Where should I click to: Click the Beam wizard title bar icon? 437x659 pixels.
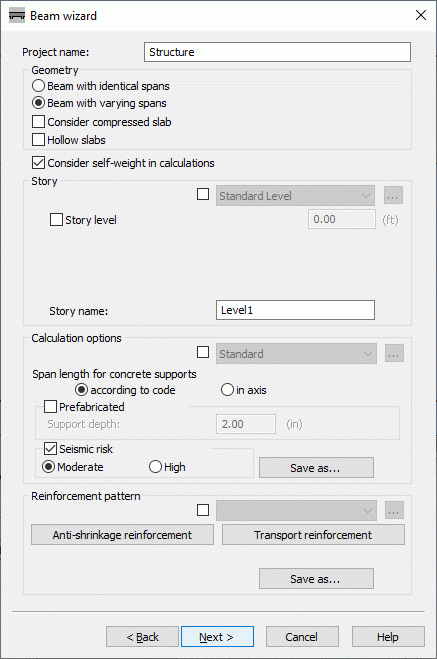(17, 16)
